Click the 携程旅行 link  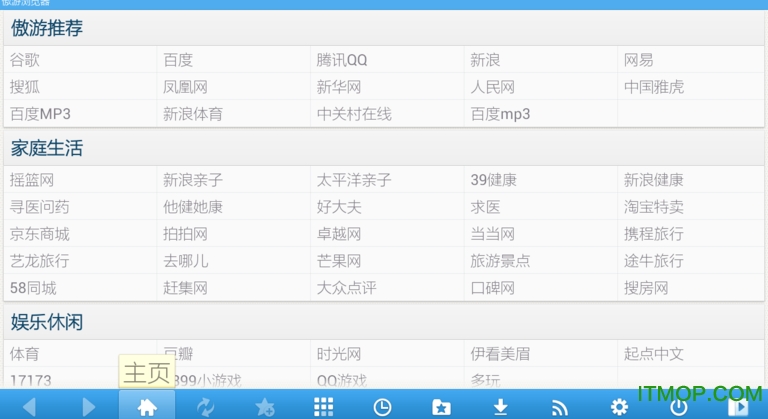tap(653, 234)
